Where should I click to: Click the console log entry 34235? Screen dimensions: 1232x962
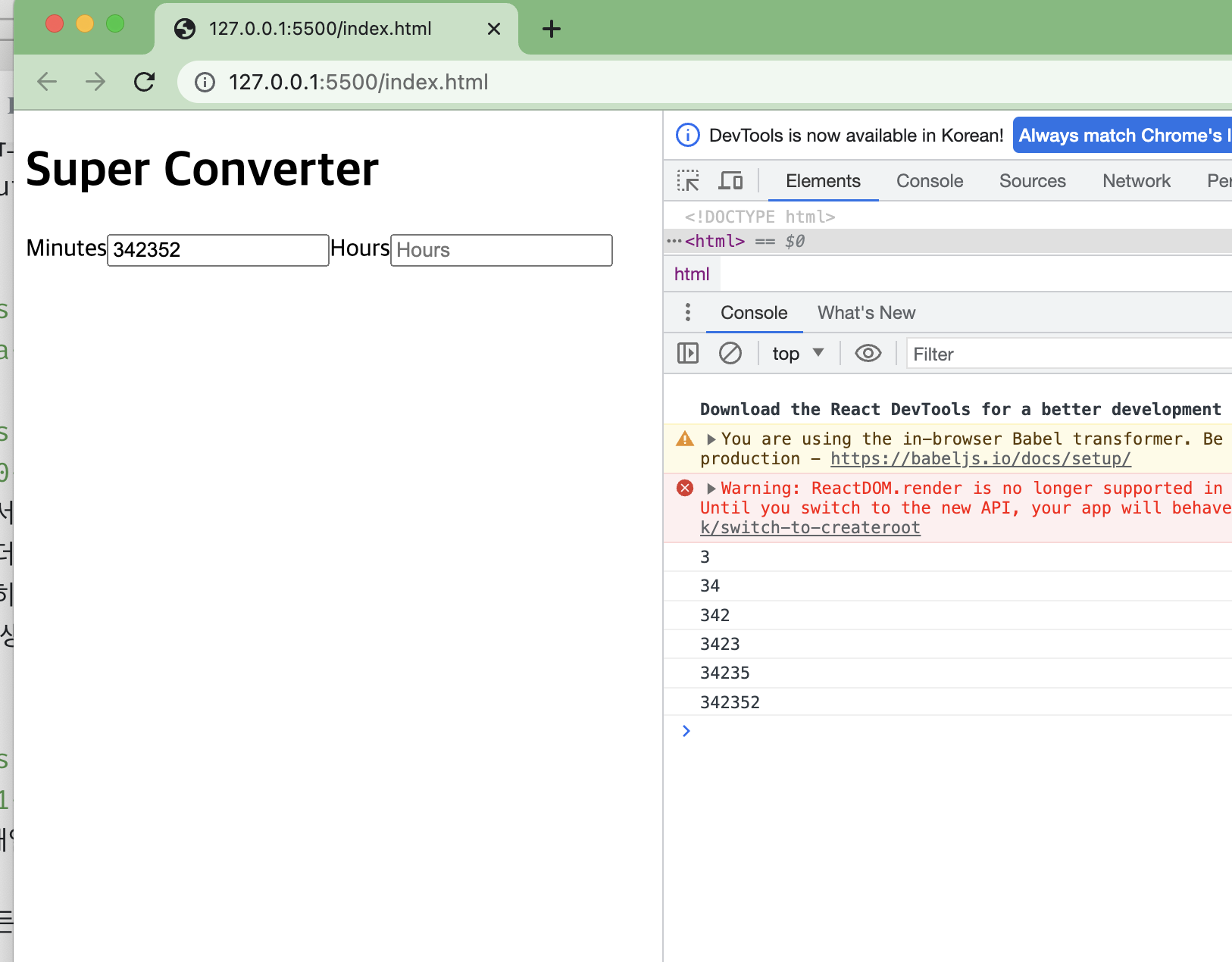724,673
